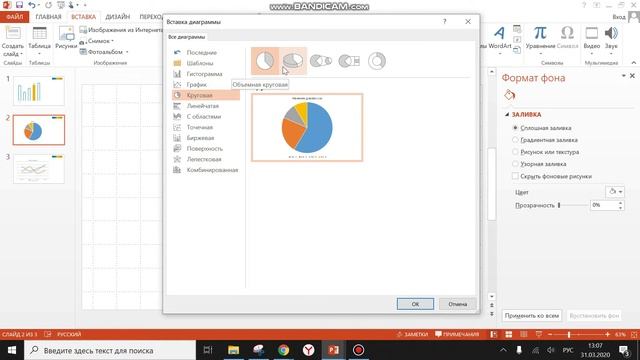Click the Прозрачность slider
Viewport: 640px width, 360px height.
coord(573,205)
